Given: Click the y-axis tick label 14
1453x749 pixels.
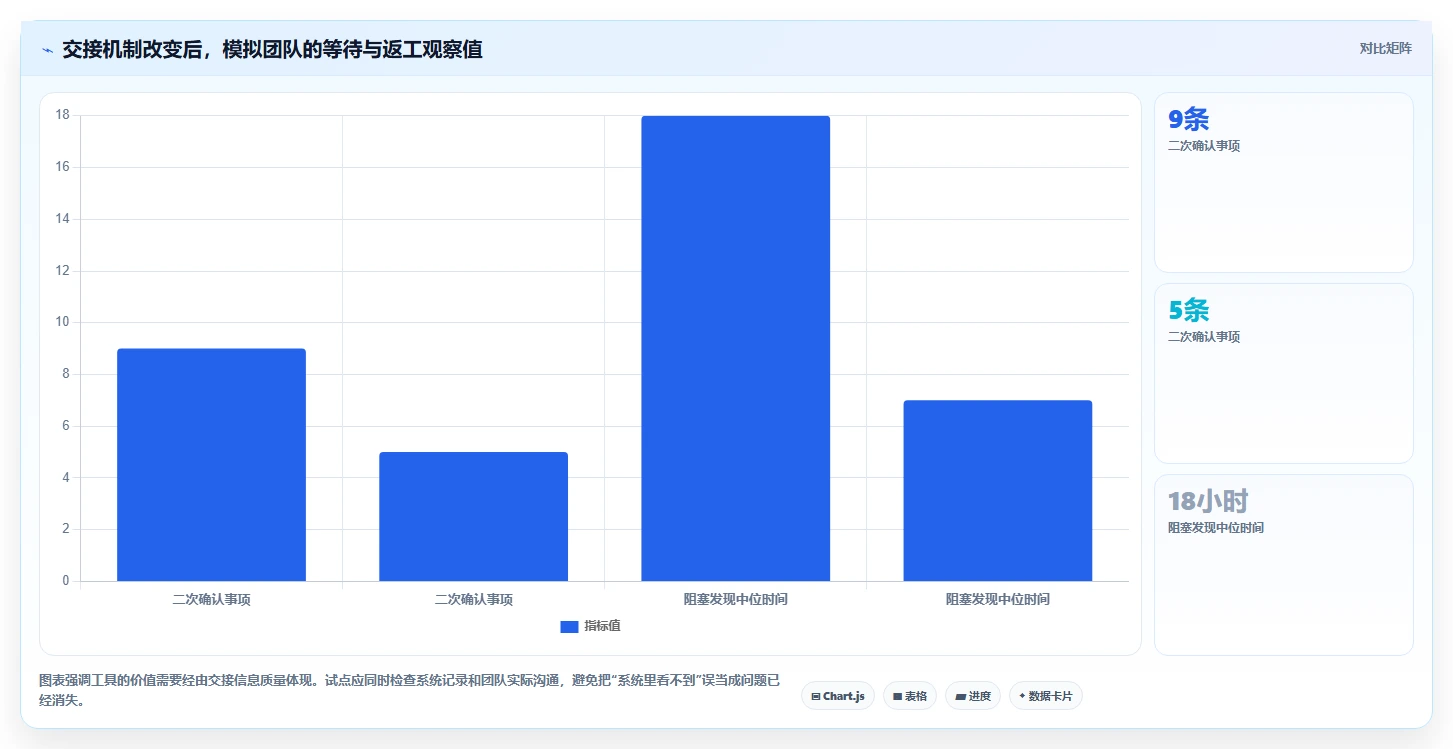Looking at the screenshot, I should [x=62, y=219].
